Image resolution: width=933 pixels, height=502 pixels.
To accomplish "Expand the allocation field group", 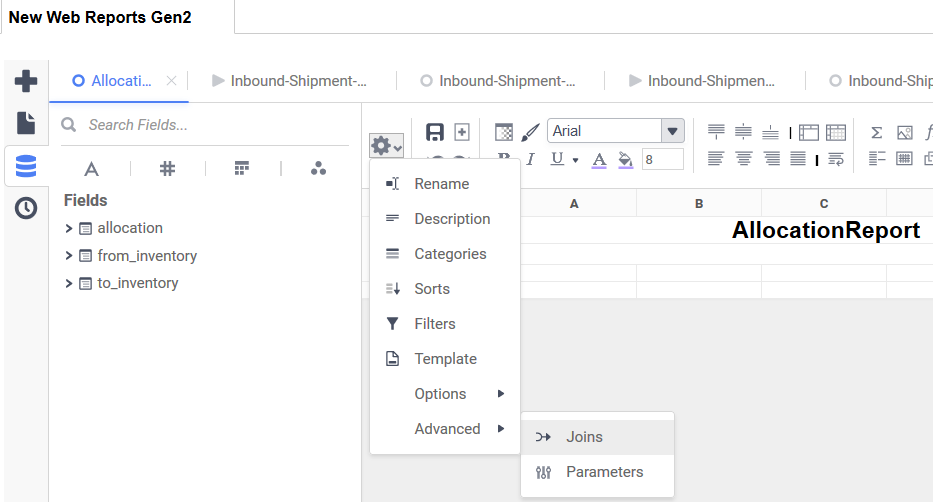I will (69, 228).
